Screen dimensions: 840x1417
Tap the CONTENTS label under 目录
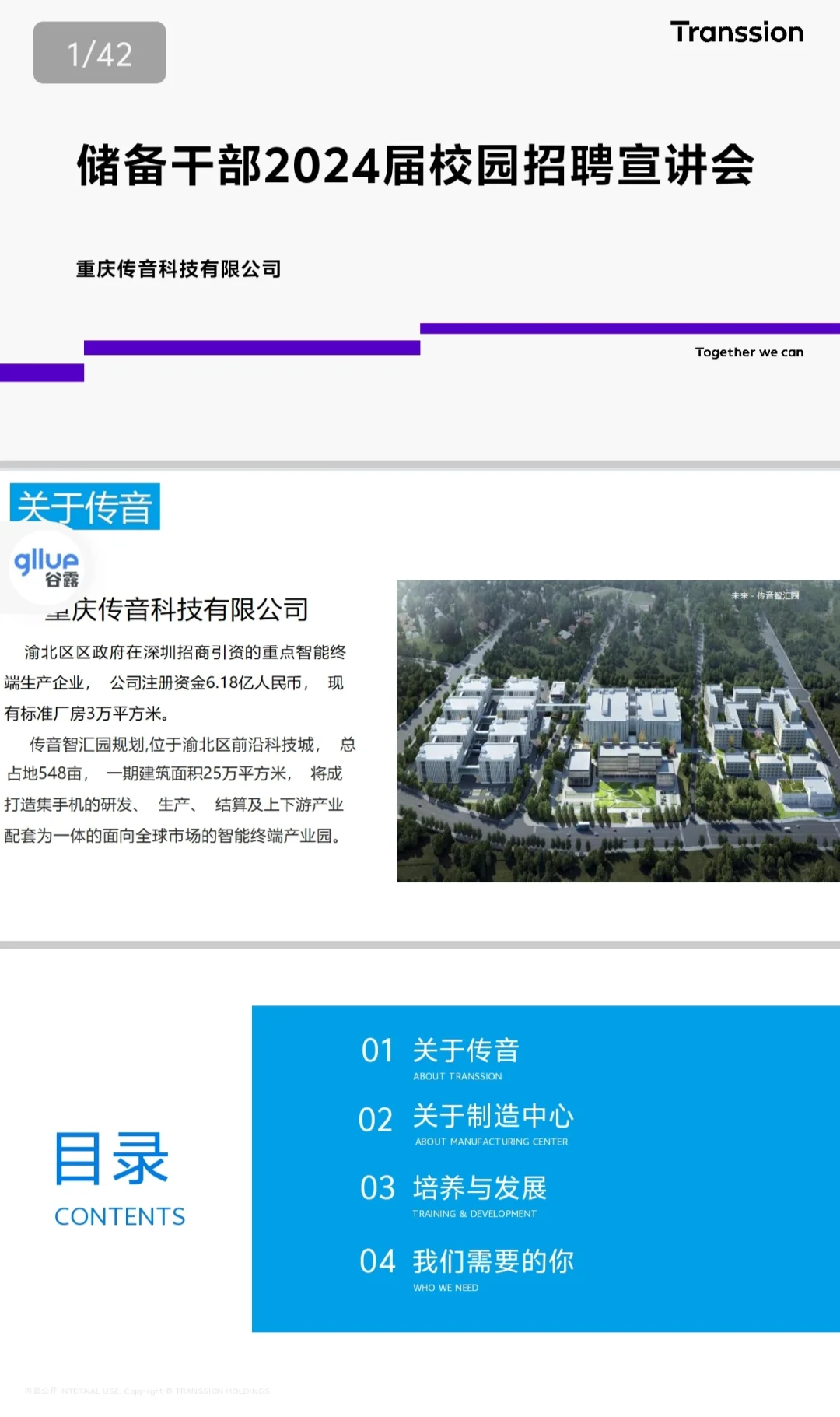[x=120, y=1216]
